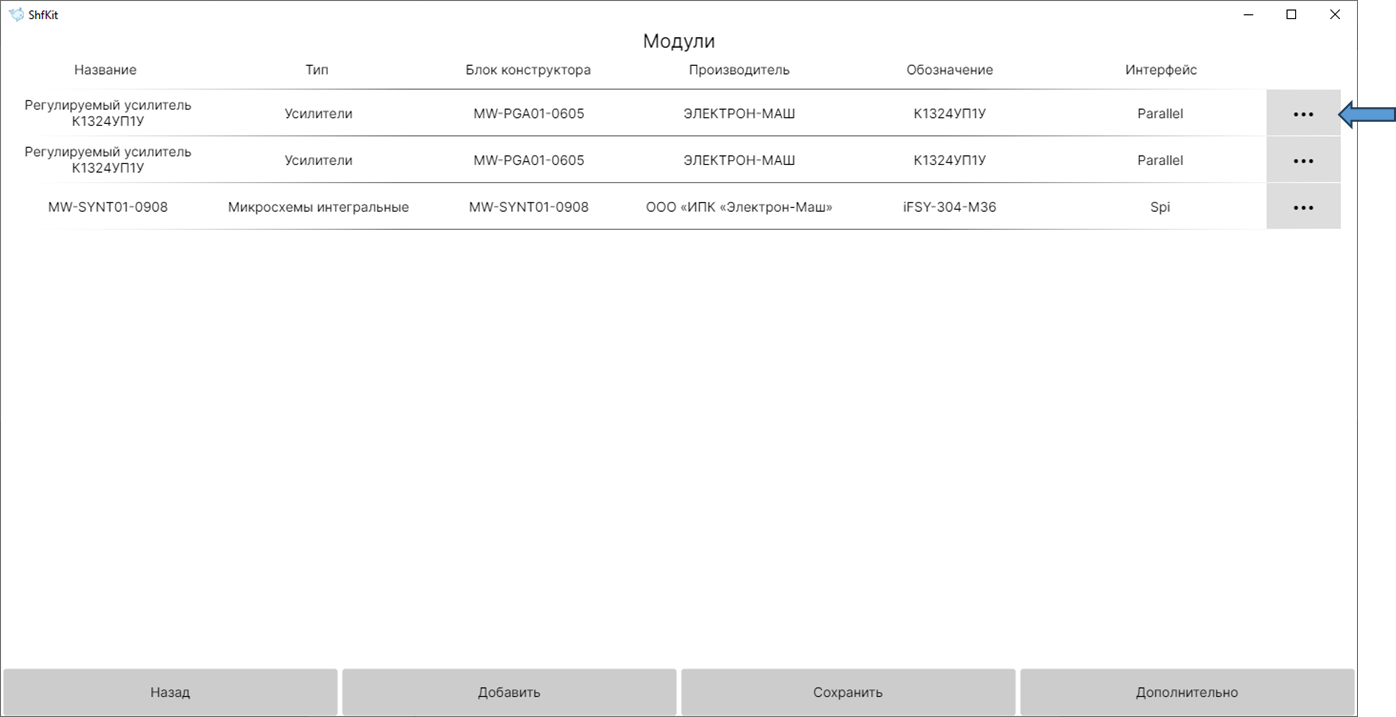The width and height of the screenshot is (1396, 717).
Task: Click the Обозначение column header
Action: click(x=950, y=70)
